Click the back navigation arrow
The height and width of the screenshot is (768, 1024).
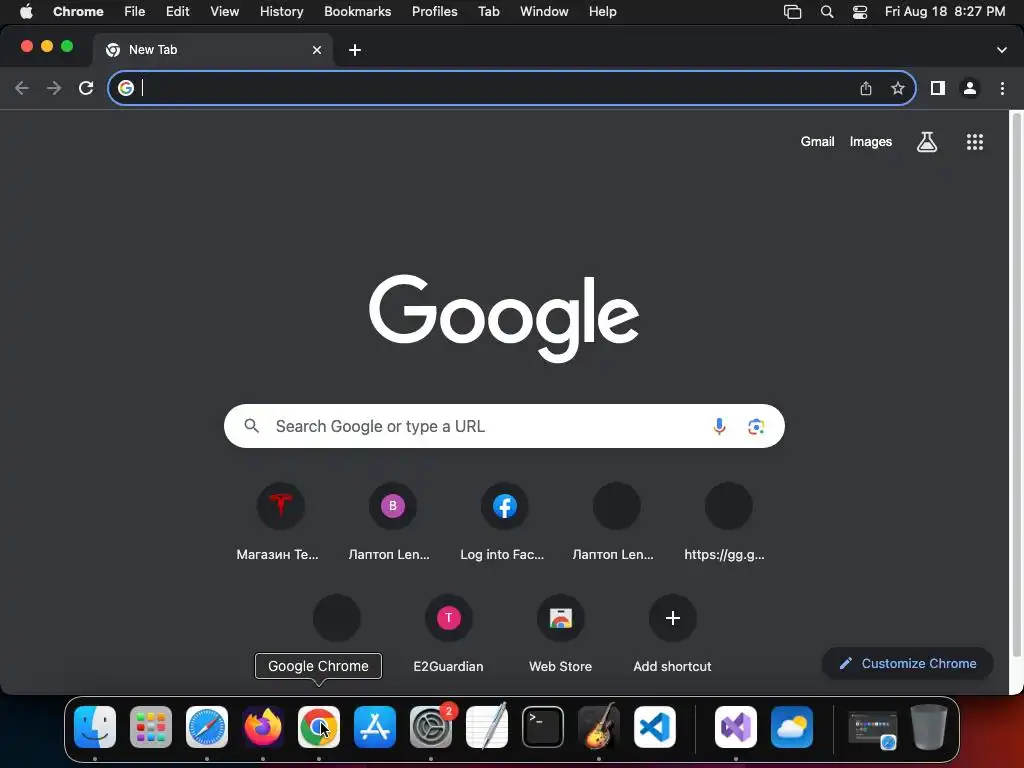pos(22,88)
